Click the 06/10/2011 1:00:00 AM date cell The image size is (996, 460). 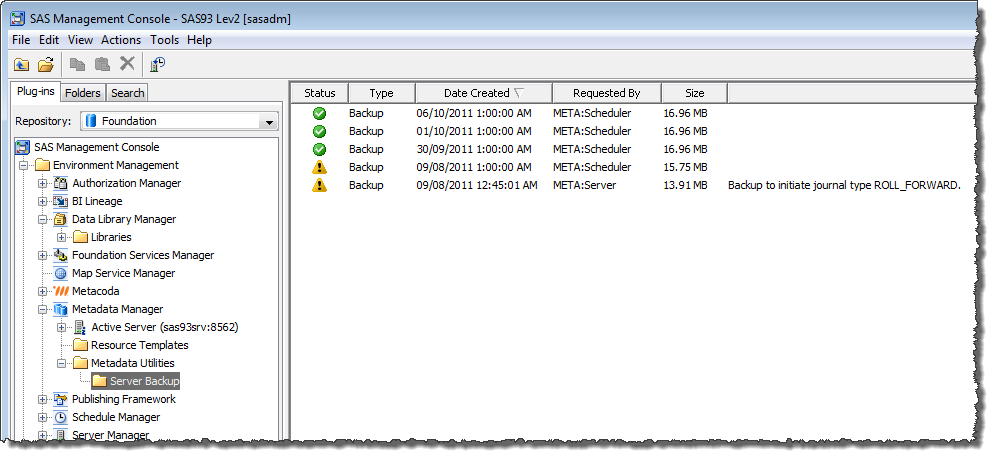[x=474, y=114]
